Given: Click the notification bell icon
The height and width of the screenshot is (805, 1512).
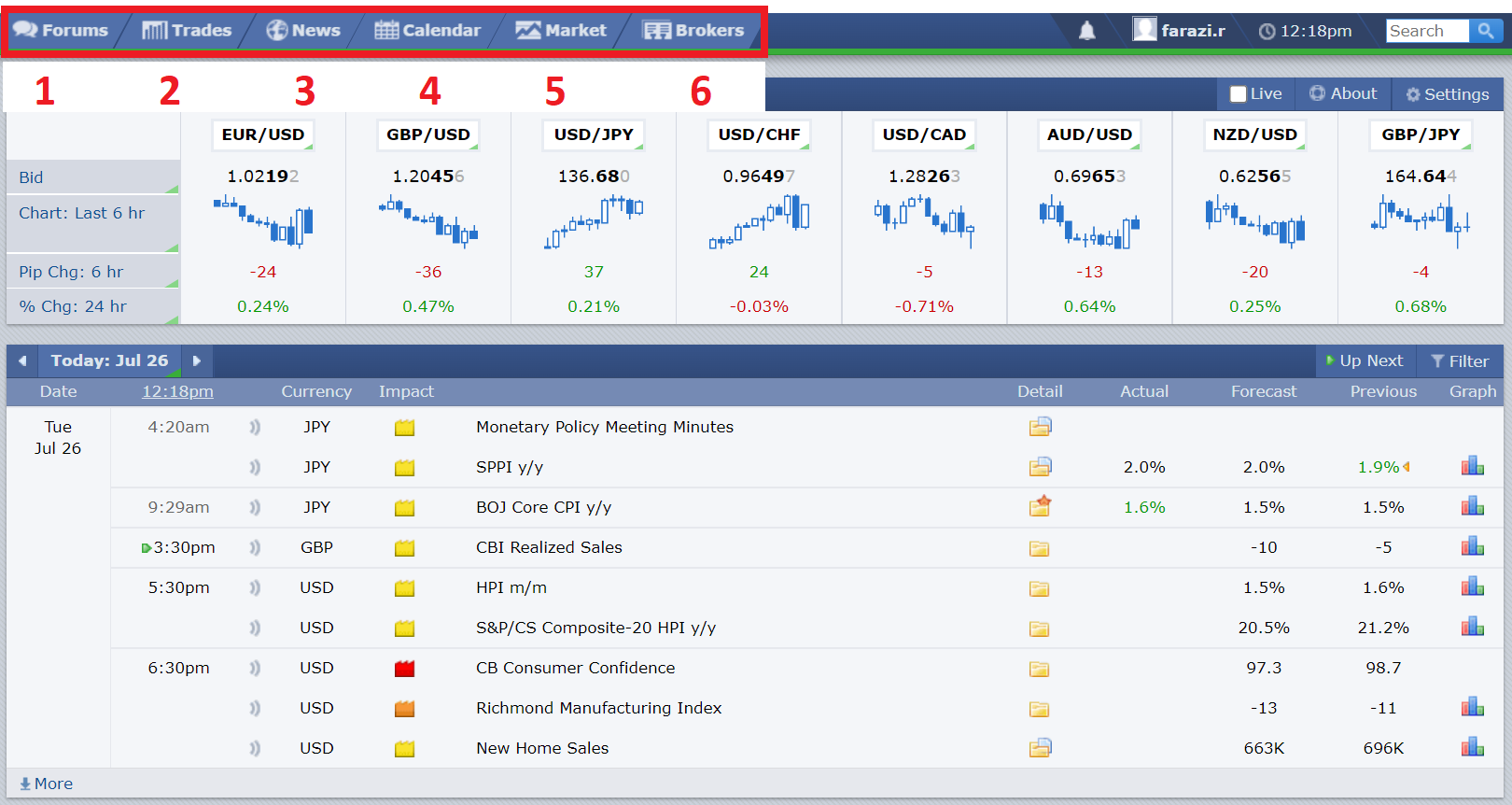Looking at the screenshot, I should coord(1086,31).
